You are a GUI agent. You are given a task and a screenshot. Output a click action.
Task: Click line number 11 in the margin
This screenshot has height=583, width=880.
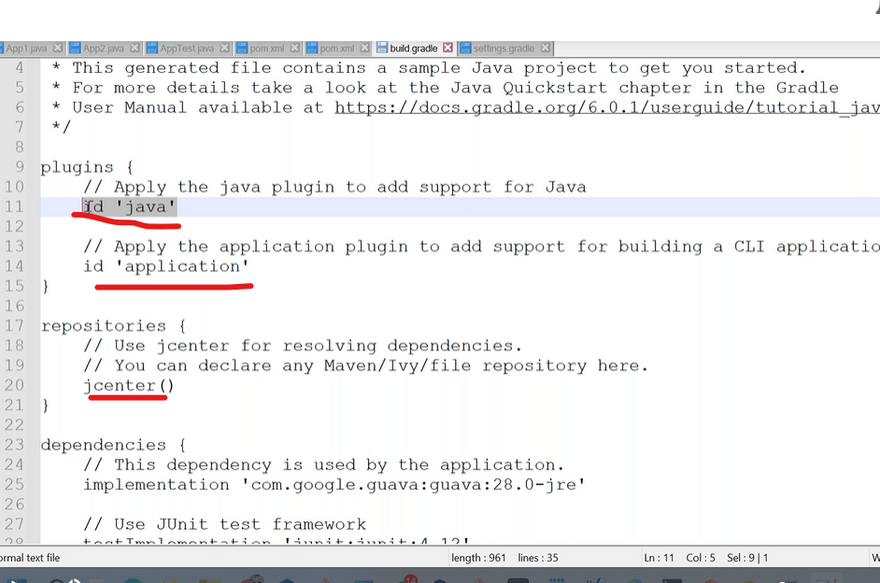coord(14,207)
